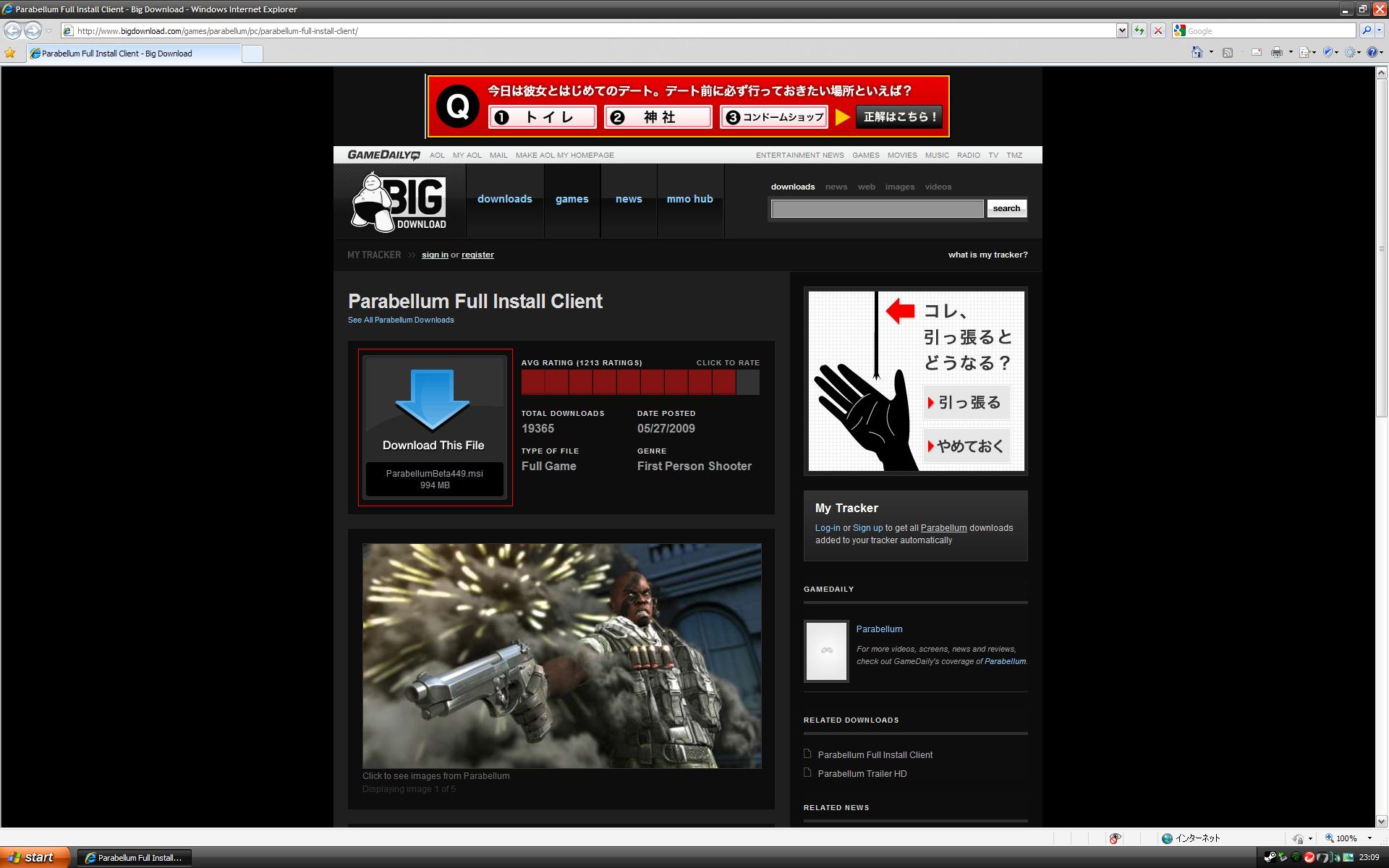Open a new tab with blank tab button

pyautogui.click(x=252, y=54)
